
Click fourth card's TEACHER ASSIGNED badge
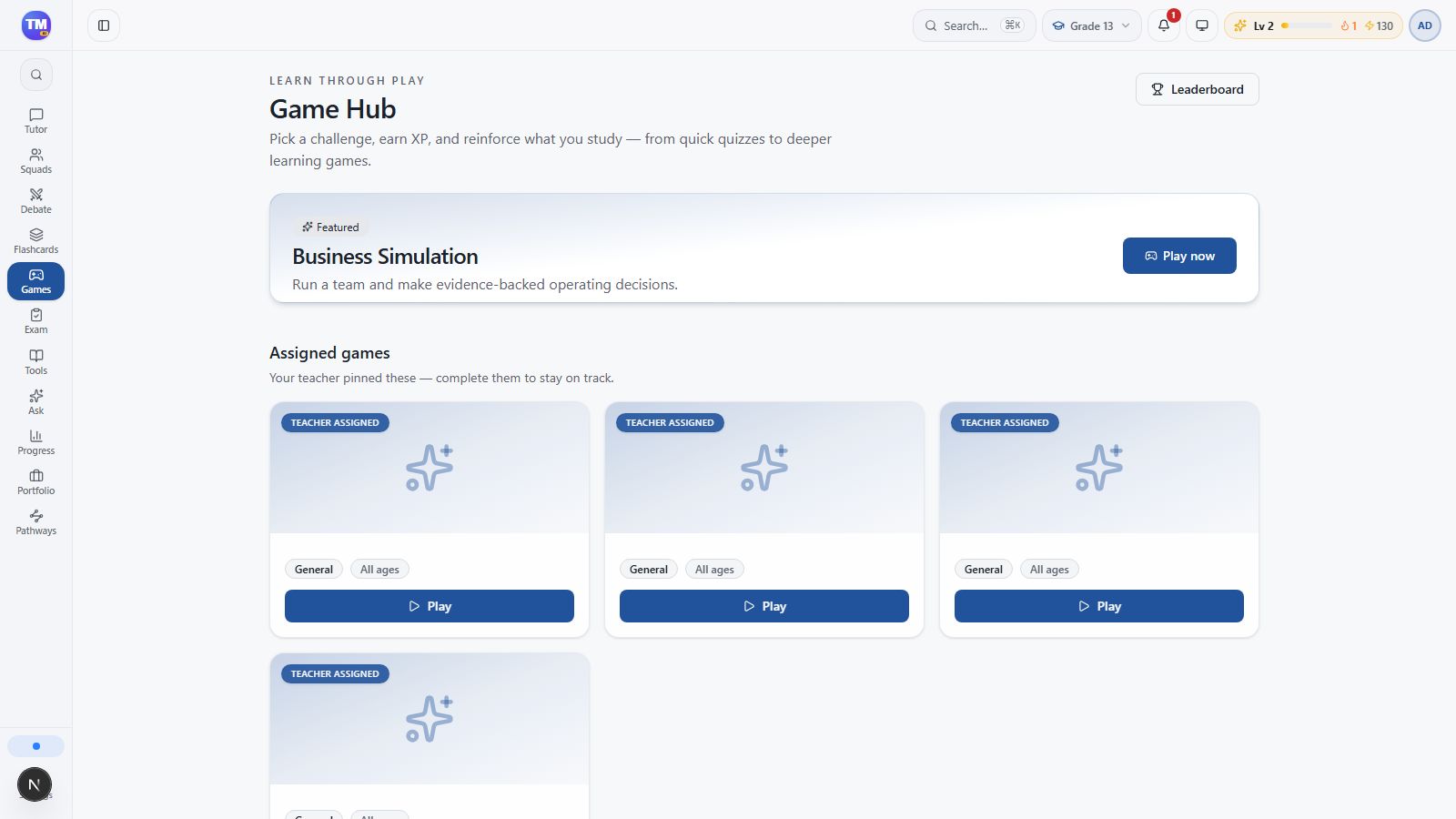(335, 674)
